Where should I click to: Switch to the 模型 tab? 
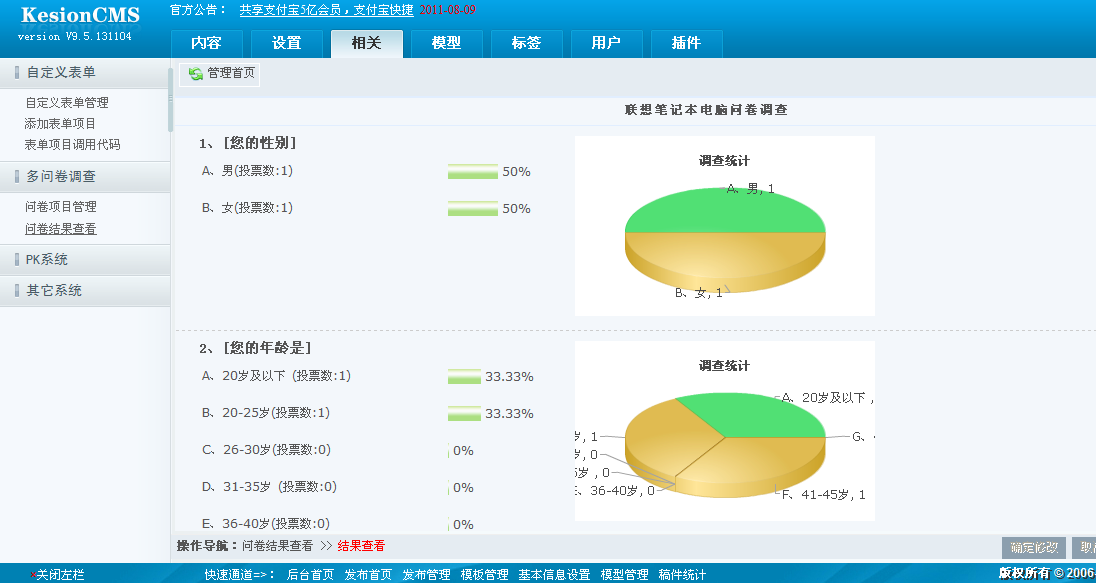click(x=446, y=43)
